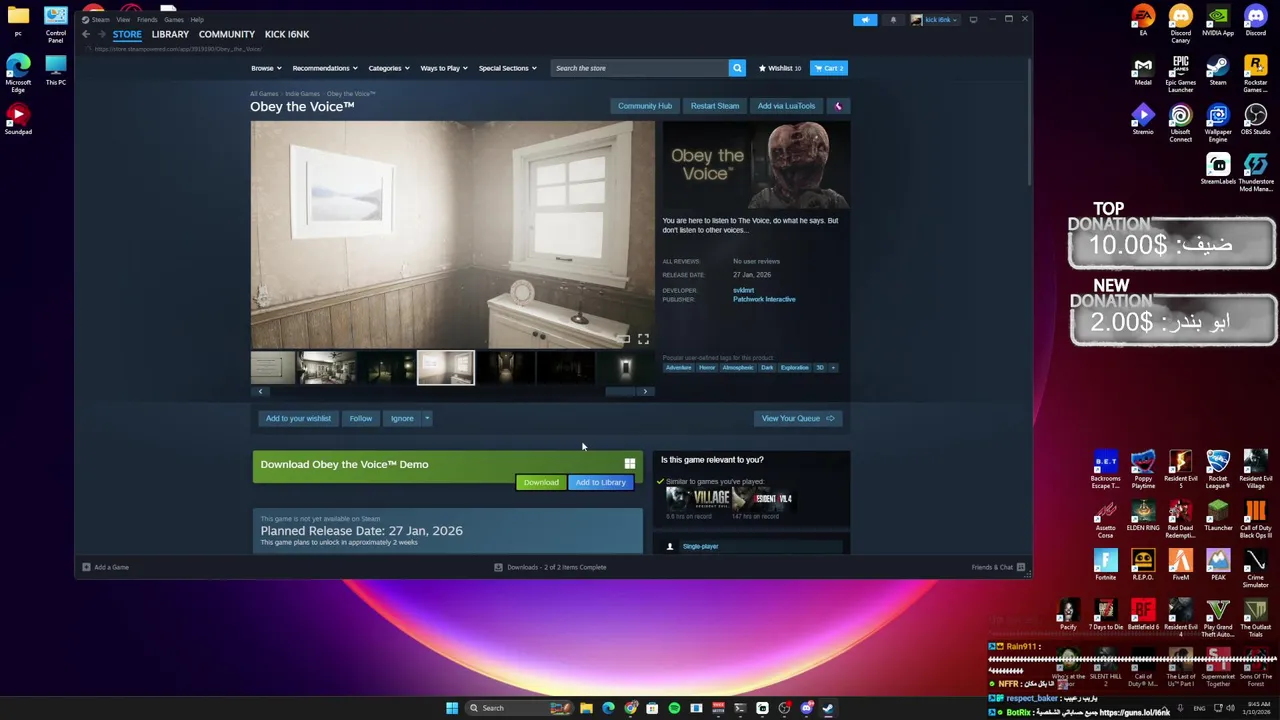Open the Friends menu
The width and height of the screenshot is (1280, 720).
(147, 19)
